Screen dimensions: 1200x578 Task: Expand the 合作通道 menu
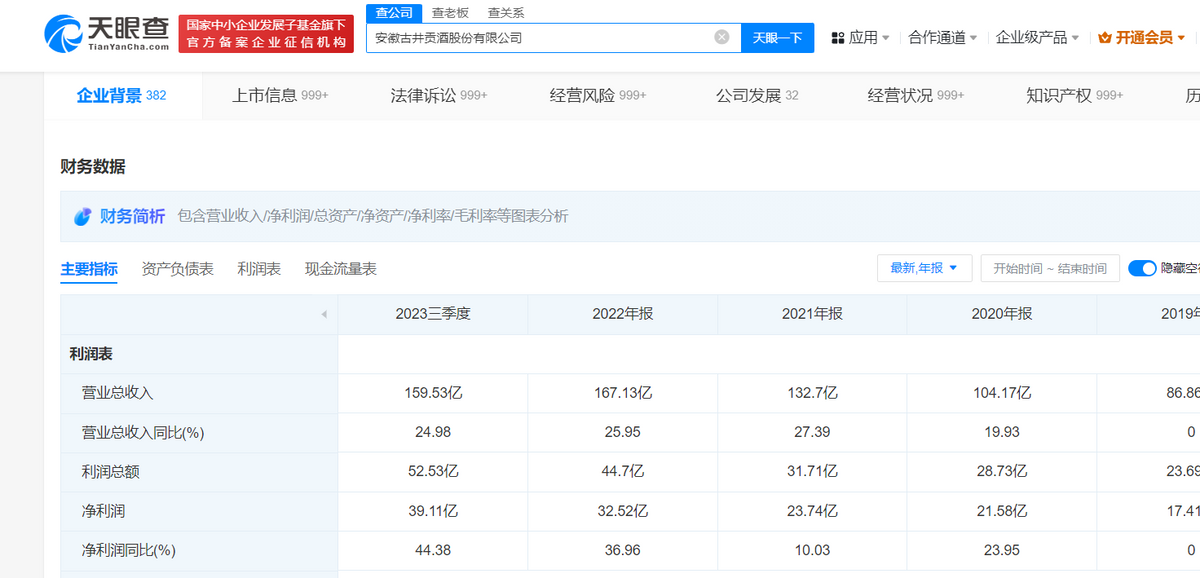[x=942, y=38]
